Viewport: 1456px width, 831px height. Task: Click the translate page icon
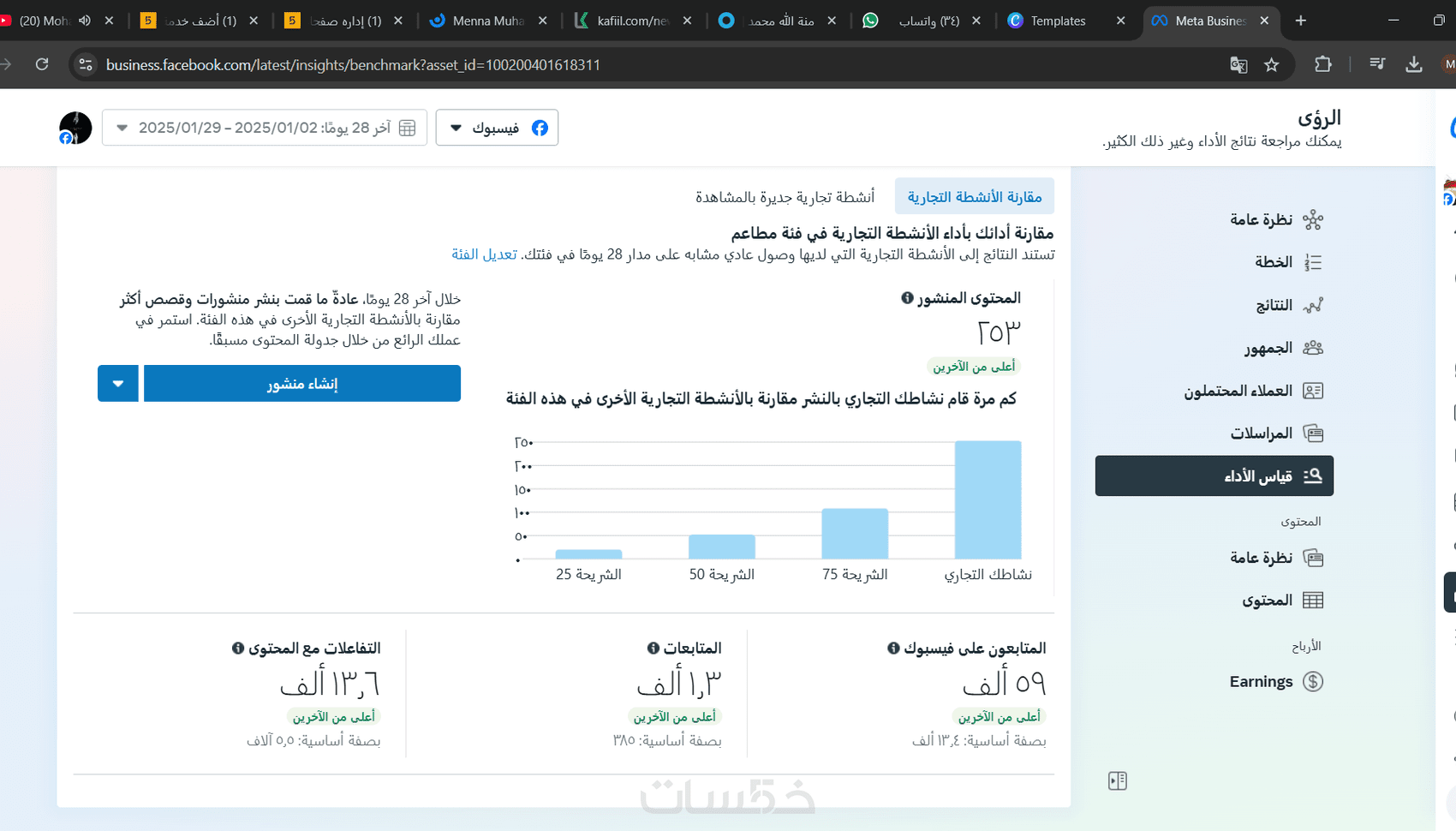[1238, 64]
